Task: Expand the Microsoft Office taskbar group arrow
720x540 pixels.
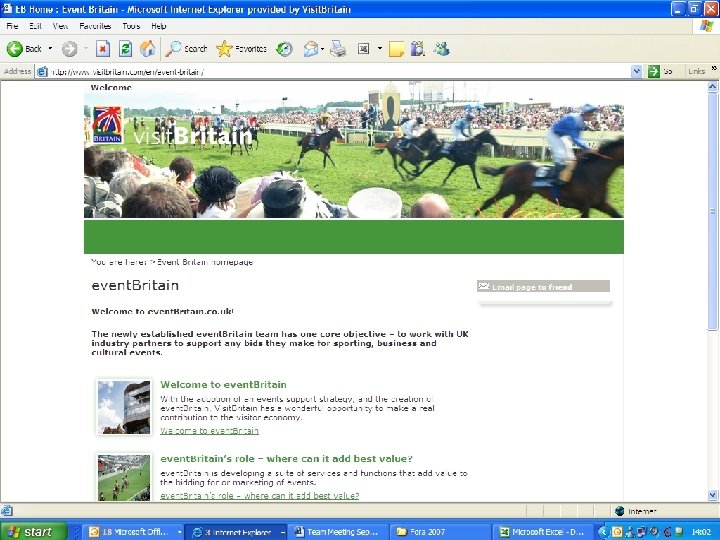Action: (180, 532)
